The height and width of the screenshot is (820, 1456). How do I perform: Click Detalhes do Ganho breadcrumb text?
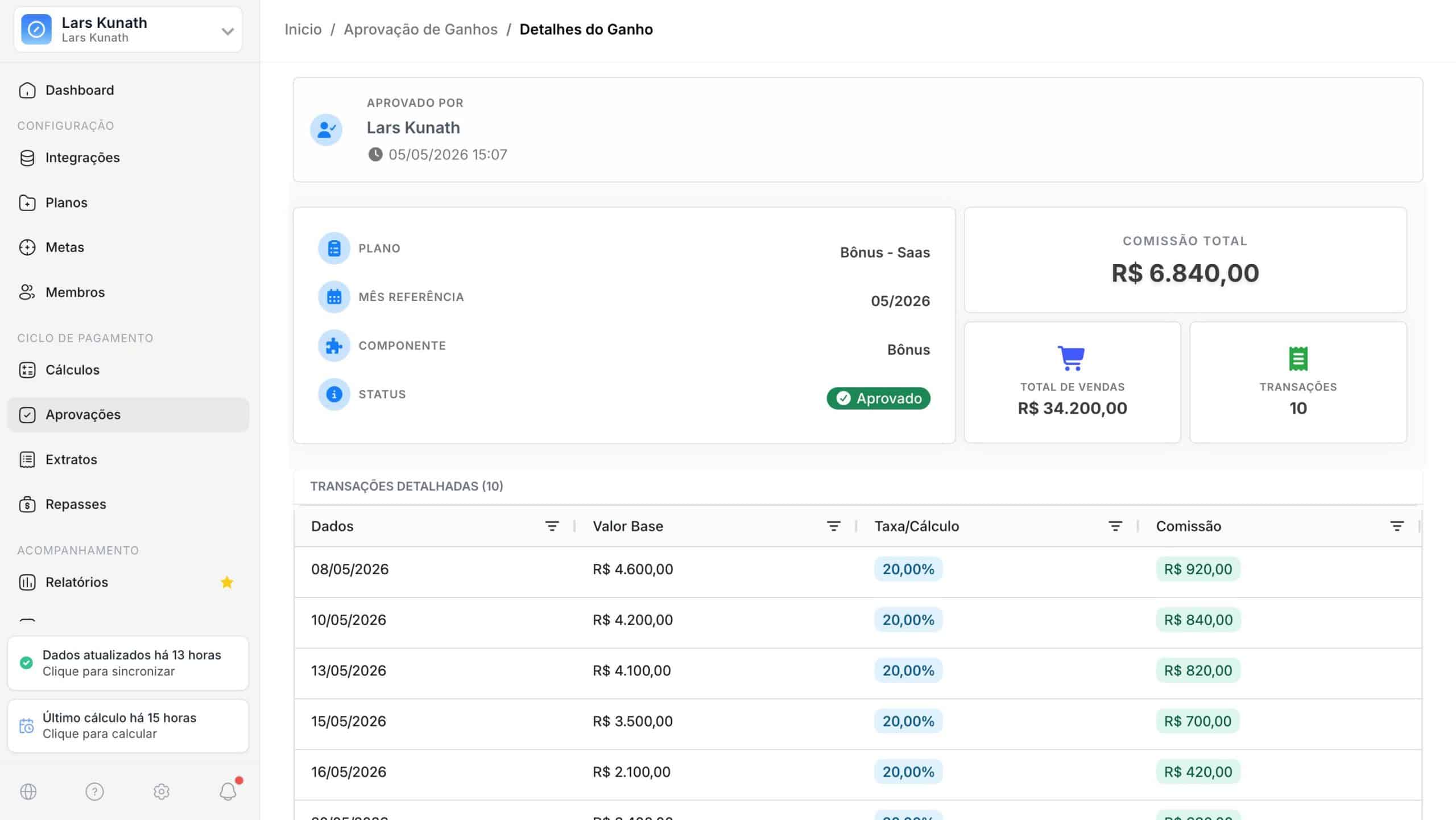click(x=586, y=30)
